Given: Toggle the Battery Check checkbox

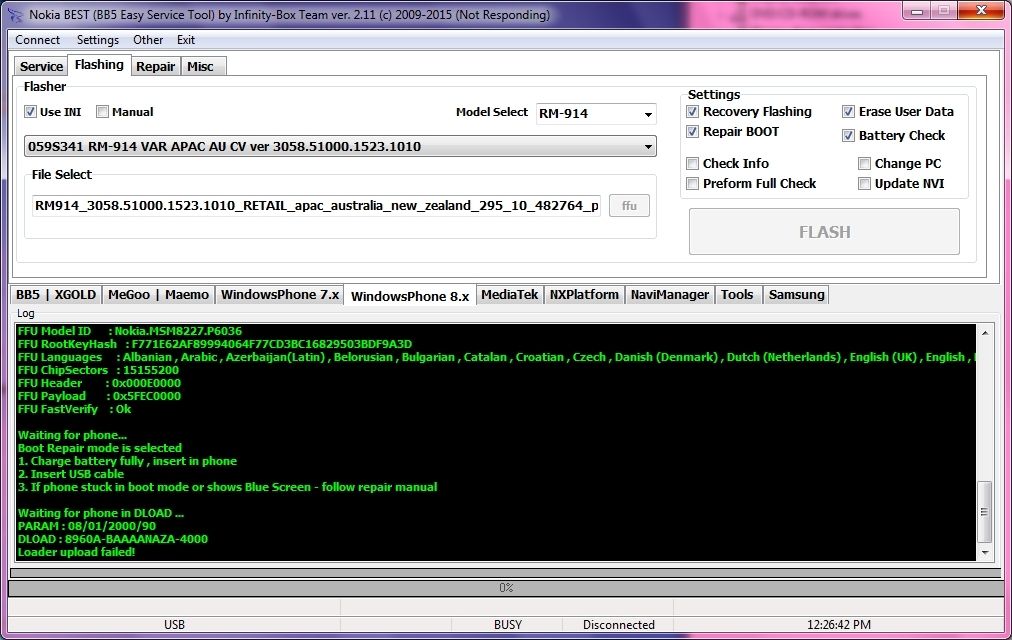Looking at the screenshot, I should coord(848,135).
